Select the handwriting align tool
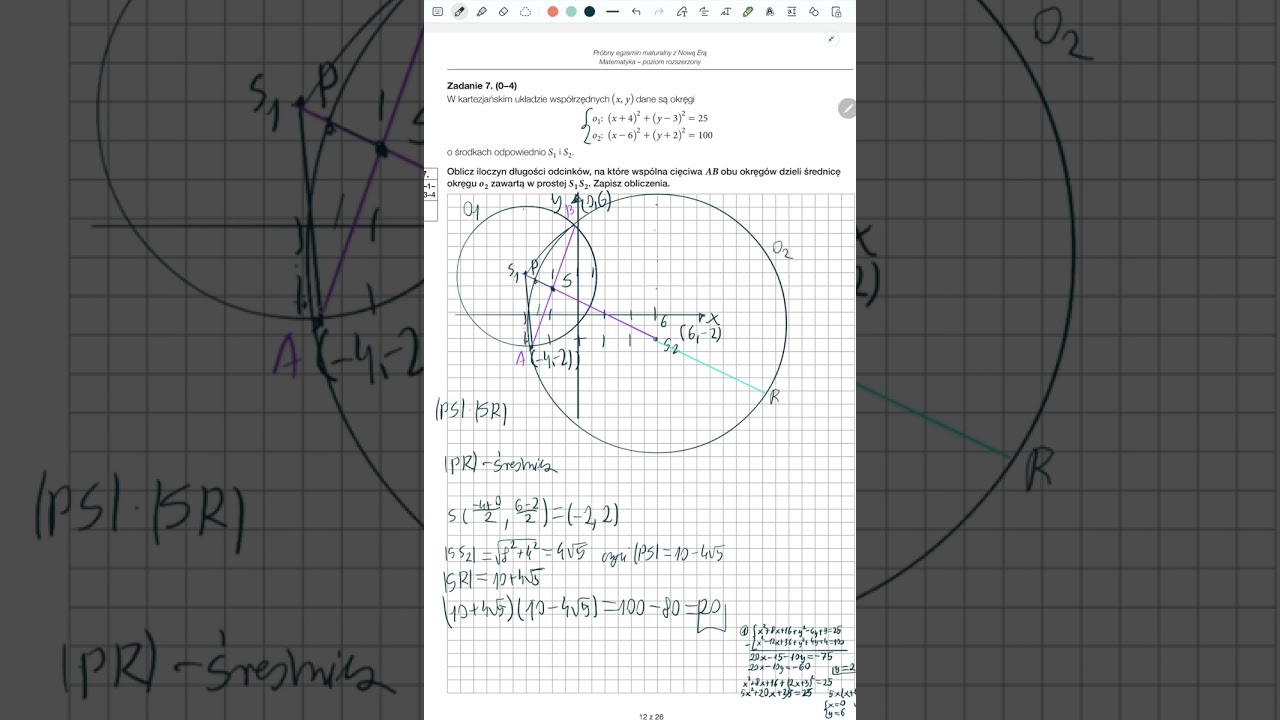 pyautogui.click(x=704, y=11)
